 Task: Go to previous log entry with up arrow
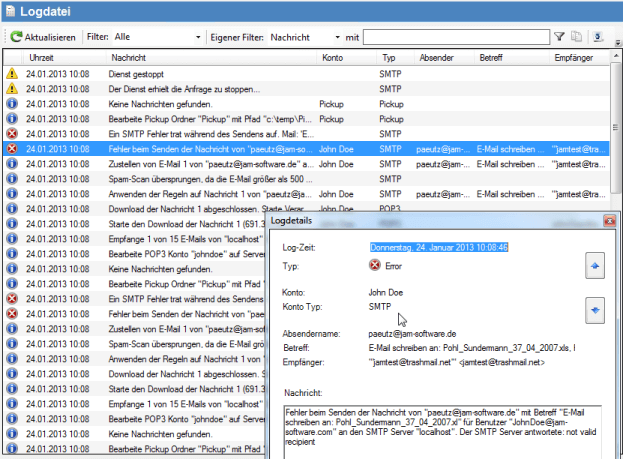(595, 265)
